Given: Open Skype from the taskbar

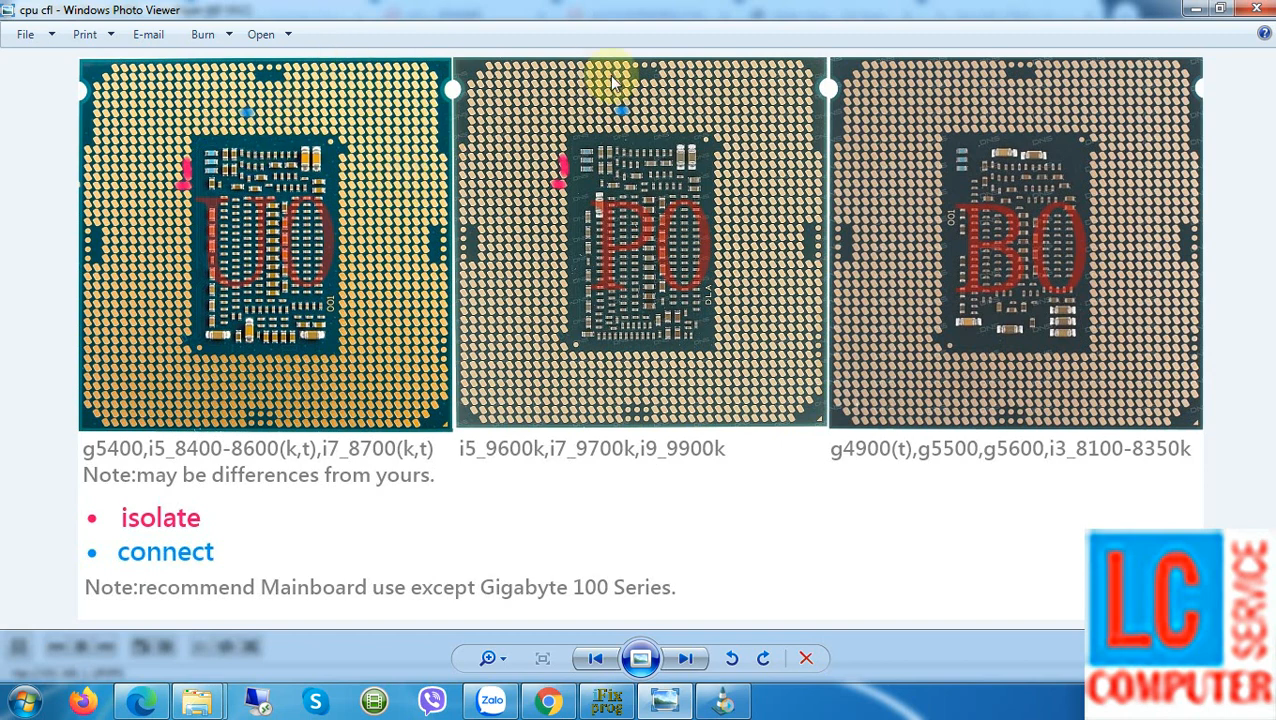Looking at the screenshot, I should [x=316, y=701].
